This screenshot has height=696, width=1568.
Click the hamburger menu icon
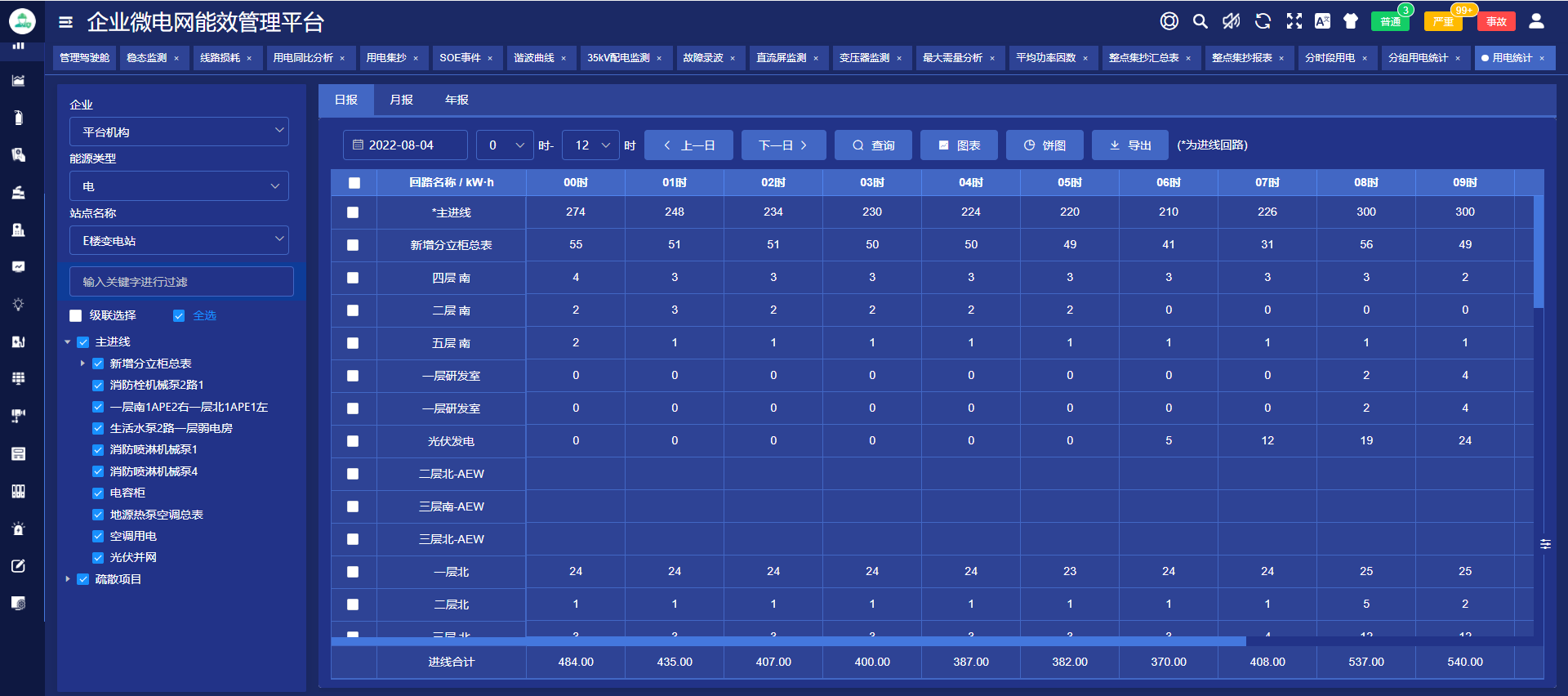(66, 22)
